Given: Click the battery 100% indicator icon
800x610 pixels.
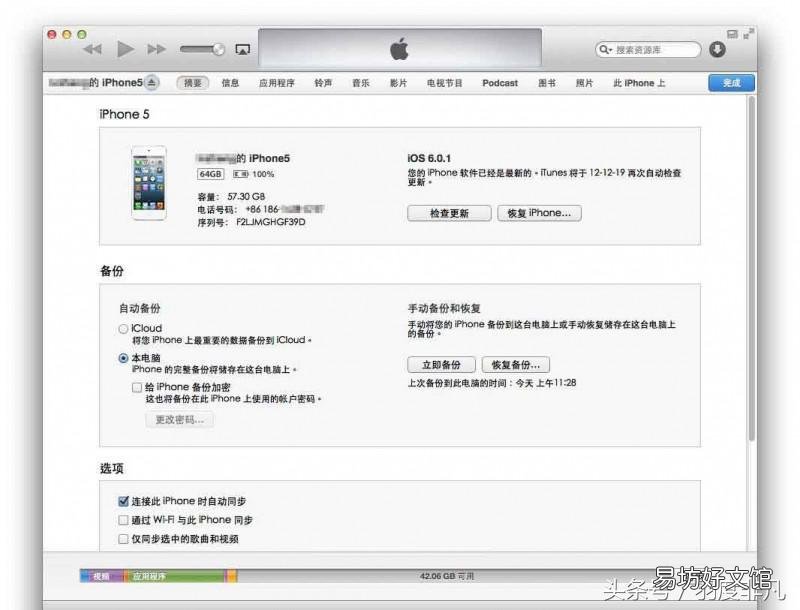Looking at the screenshot, I should coord(240,174).
